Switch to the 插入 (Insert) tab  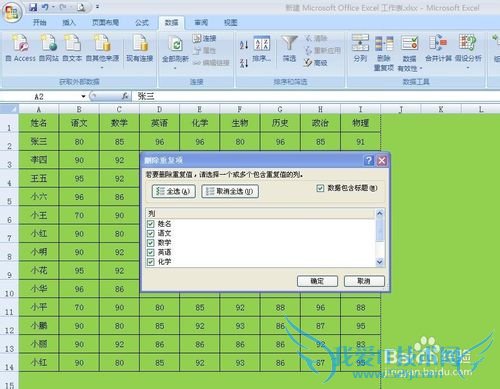click(x=69, y=22)
